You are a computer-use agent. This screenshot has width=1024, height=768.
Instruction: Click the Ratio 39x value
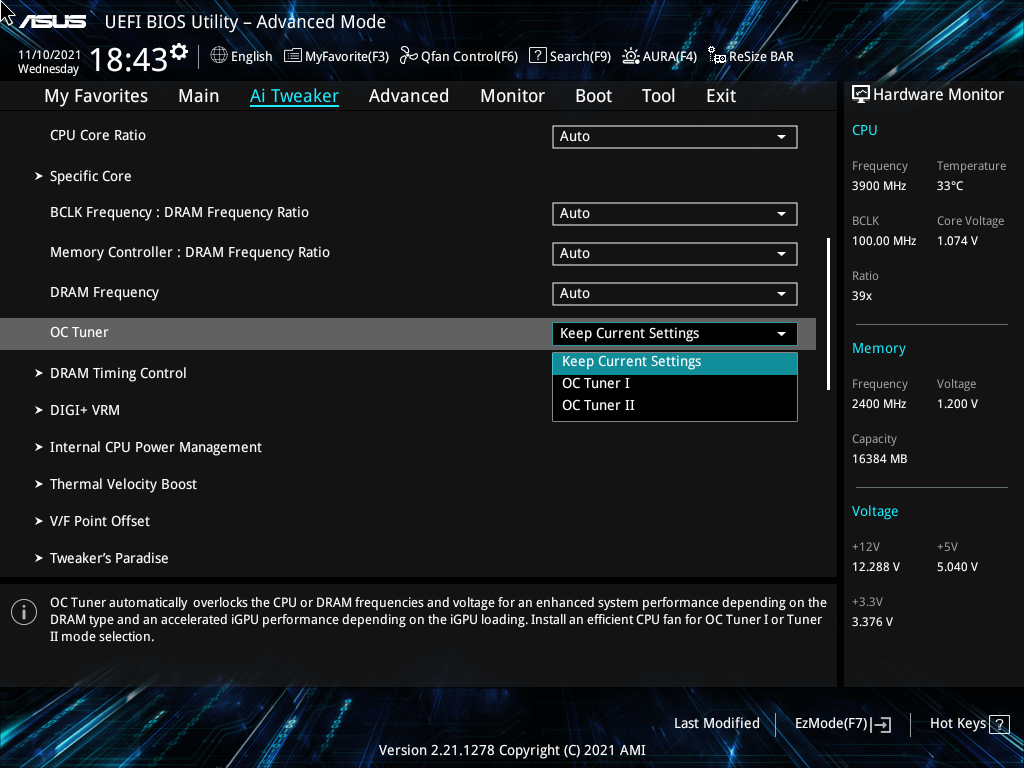(x=861, y=296)
